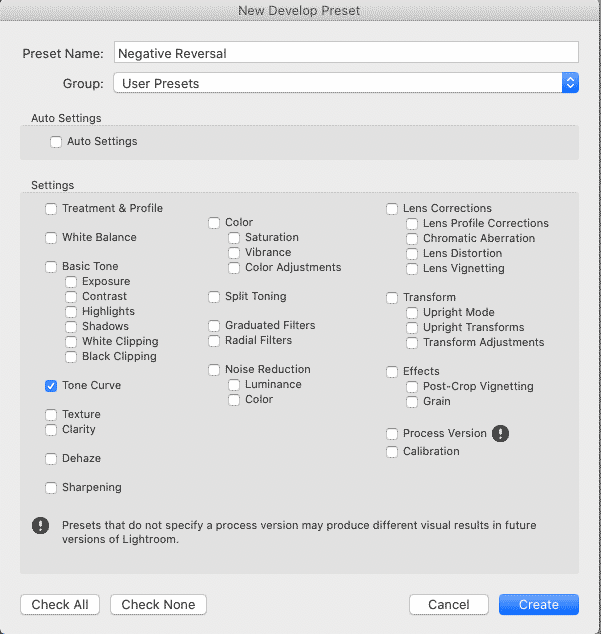Enable Treatment & Profile checkbox
The width and height of the screenshot is (601, 634).
coord(51,209)
